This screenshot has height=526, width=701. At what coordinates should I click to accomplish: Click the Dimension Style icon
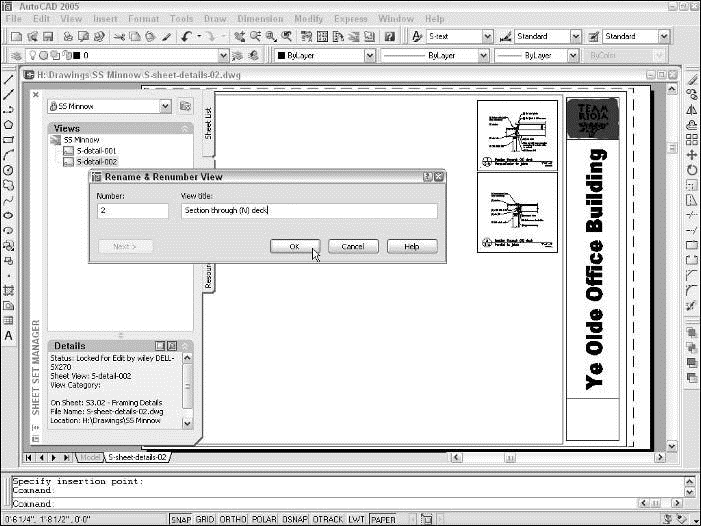pyautogui.click(x=505, y=37)
